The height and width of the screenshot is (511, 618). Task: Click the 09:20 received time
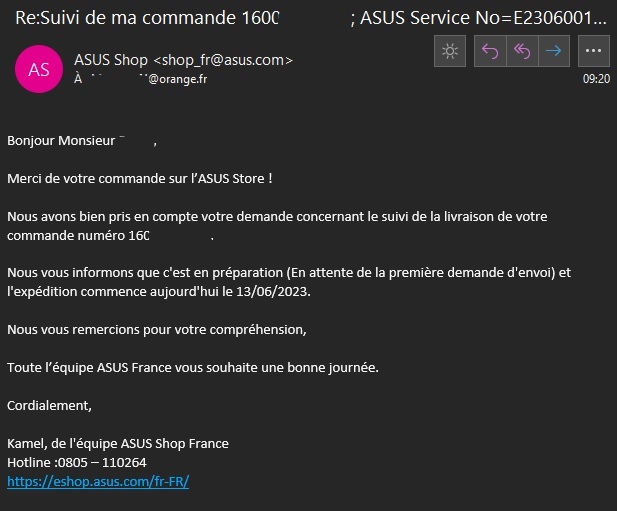coord(596,78)
